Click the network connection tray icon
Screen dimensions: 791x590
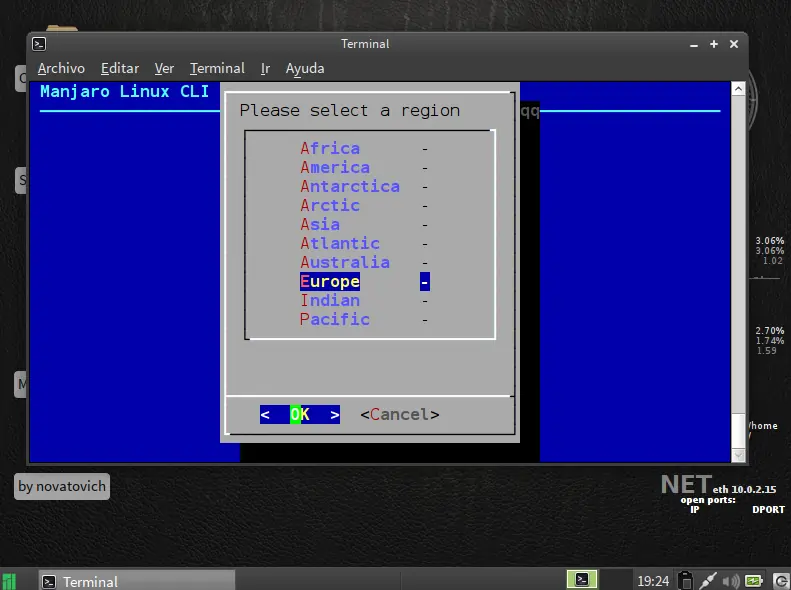pos(708,581)
